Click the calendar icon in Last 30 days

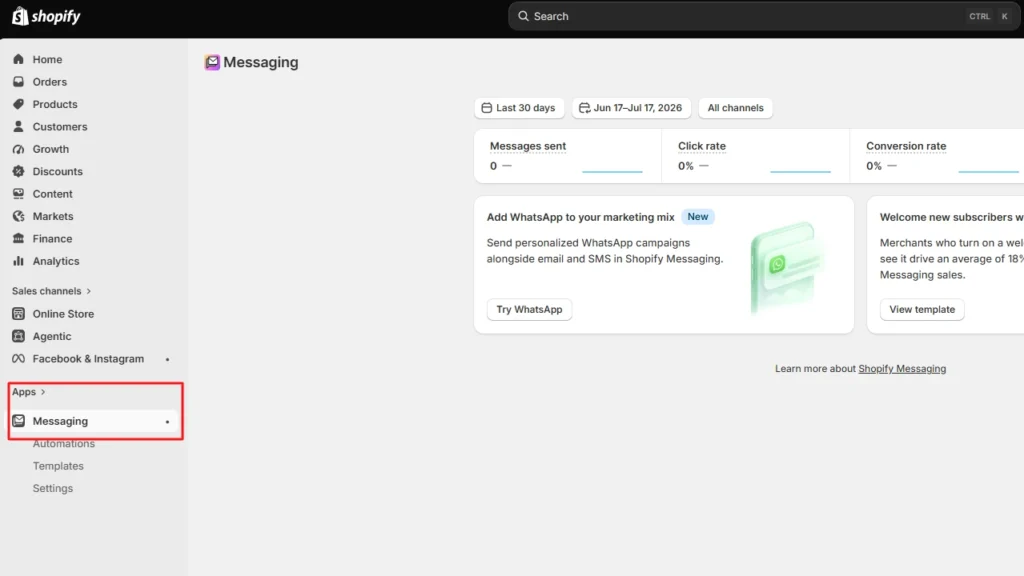pyautogui.click(x=487, y=108)
